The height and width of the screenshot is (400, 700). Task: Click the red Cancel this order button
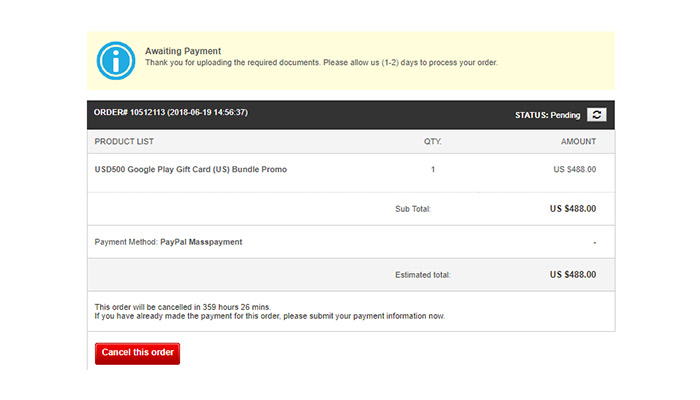click(x=138, y=353)
